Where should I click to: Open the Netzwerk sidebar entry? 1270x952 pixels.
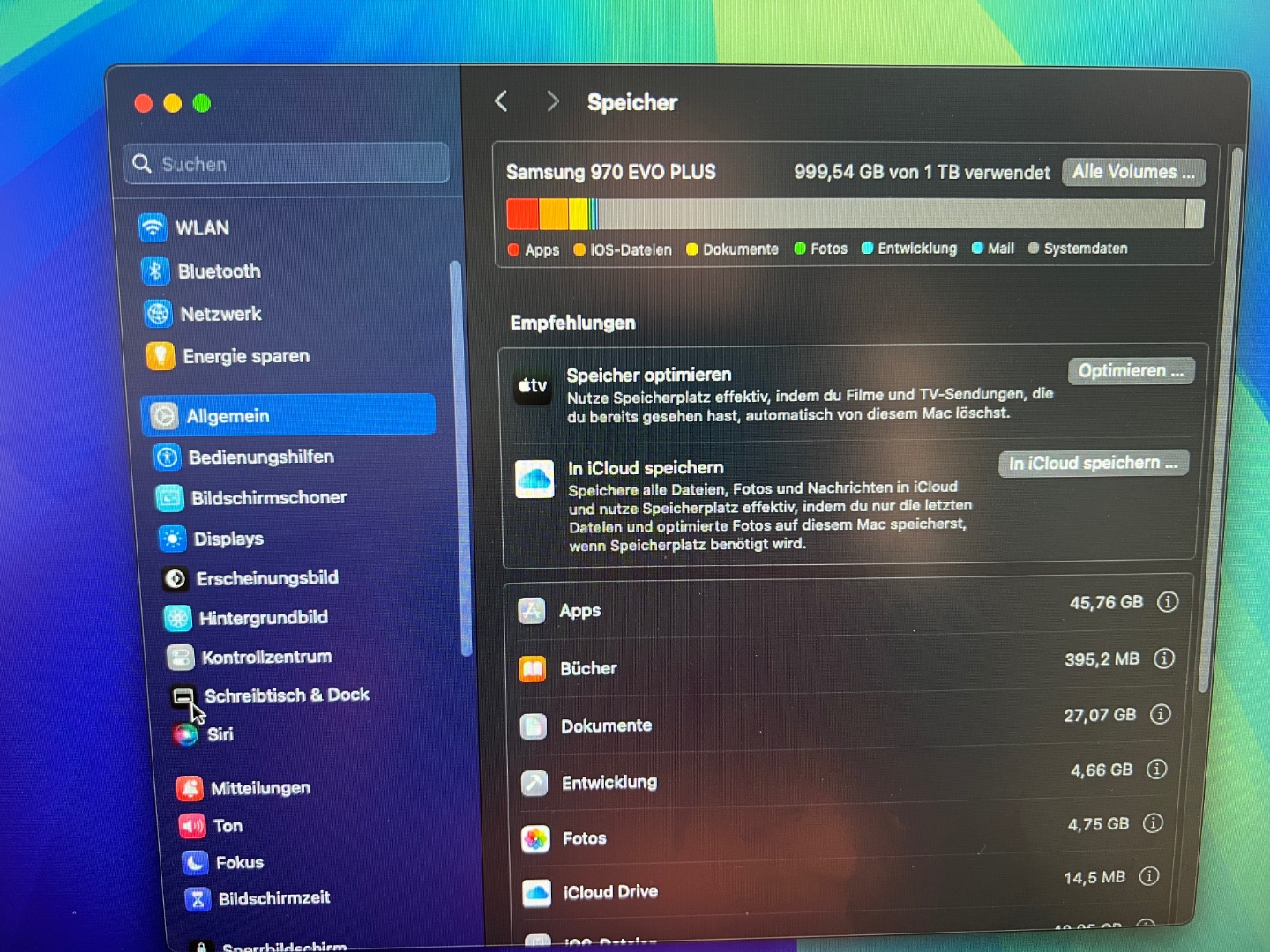[x=220, y=314]
